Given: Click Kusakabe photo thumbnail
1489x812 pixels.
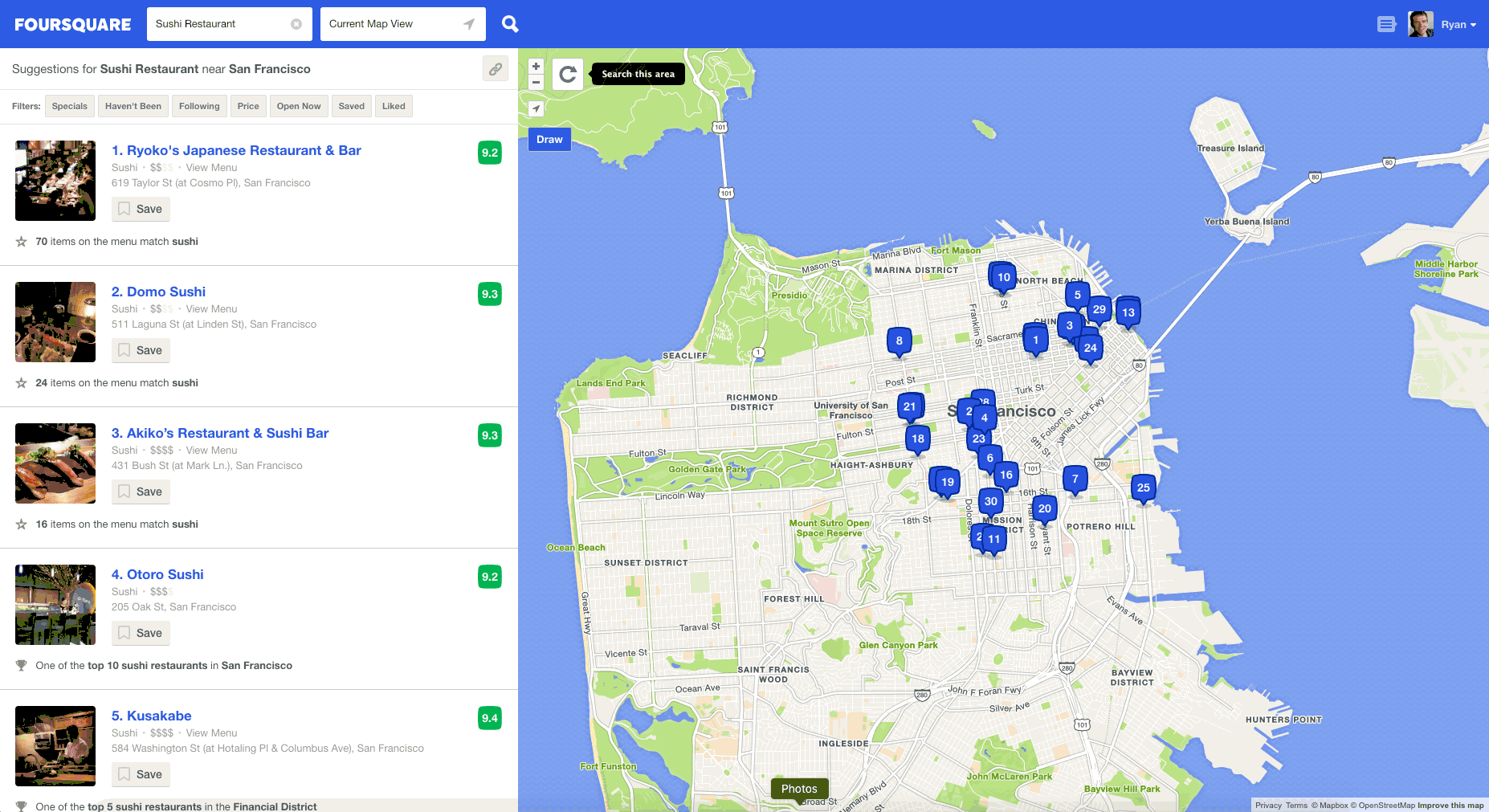Looking at the screenshot, I should [55, 746].
